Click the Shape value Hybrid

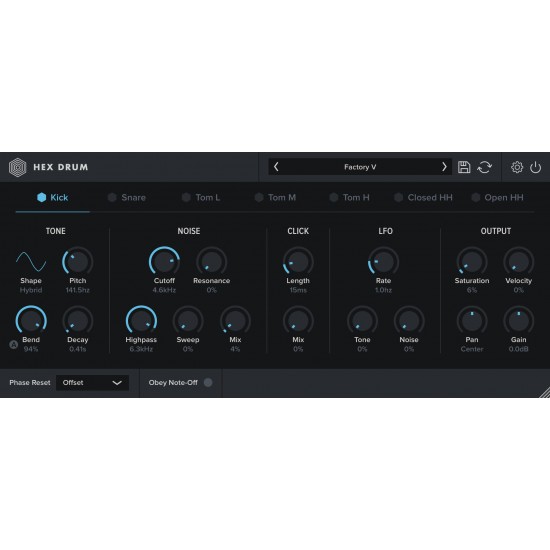coord(31,290)
